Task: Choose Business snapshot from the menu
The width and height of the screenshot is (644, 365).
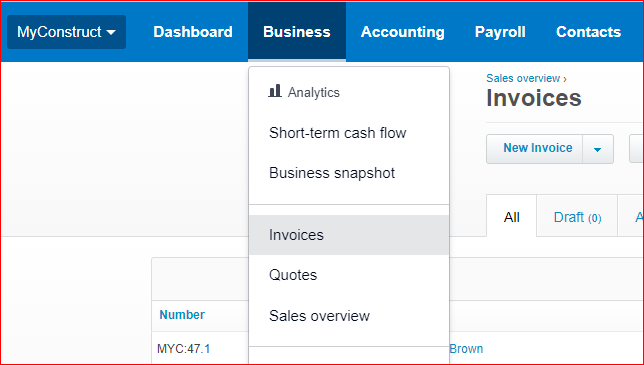Action: (x=332, y=173)
